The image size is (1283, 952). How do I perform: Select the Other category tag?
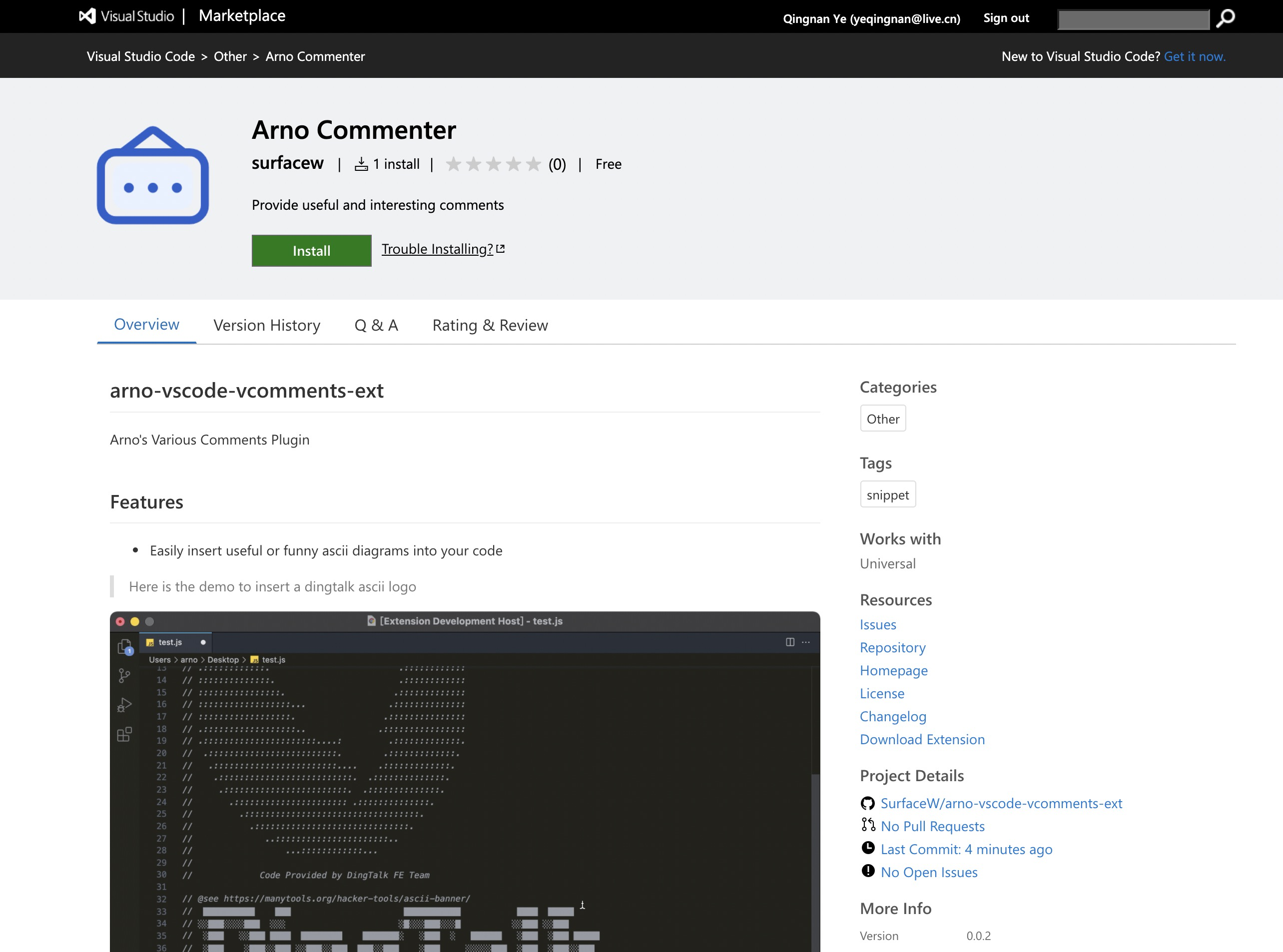[x=882, y=419]
